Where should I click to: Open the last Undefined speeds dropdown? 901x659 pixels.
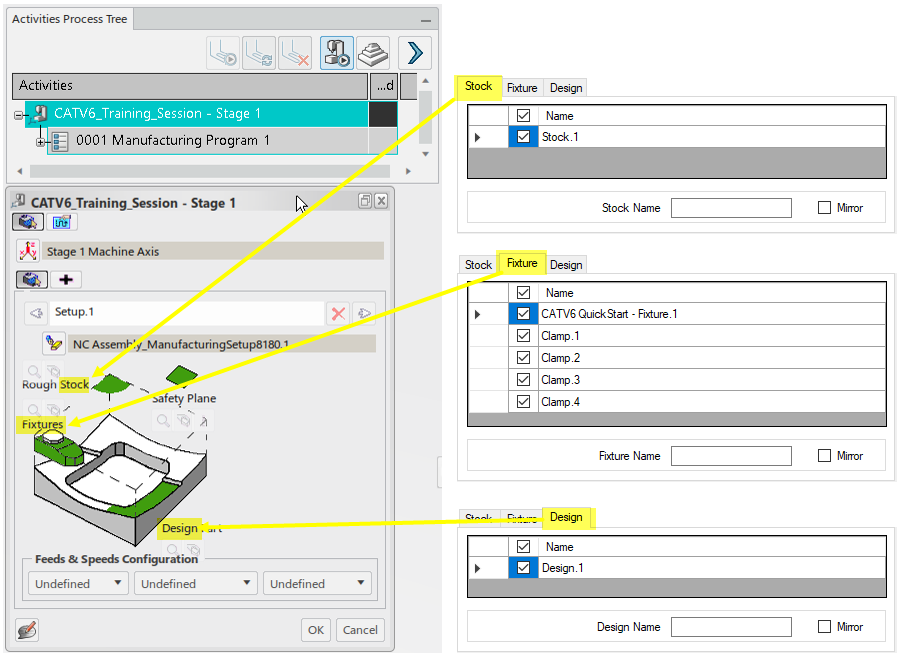pos(317,583)
